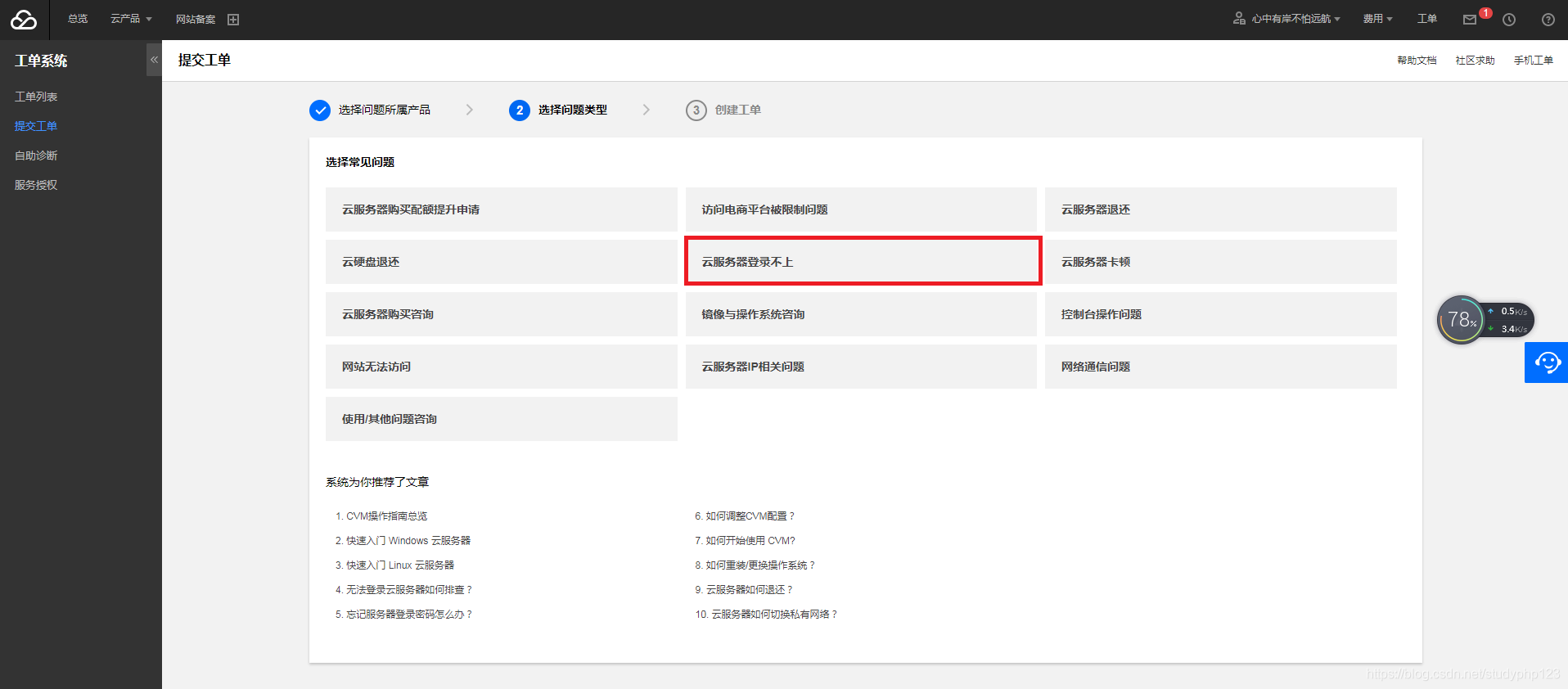Open the 心中有岸不怕远航 account dropdown
The width and height of the screenshot is (1568, 689).
[1295, 19]
